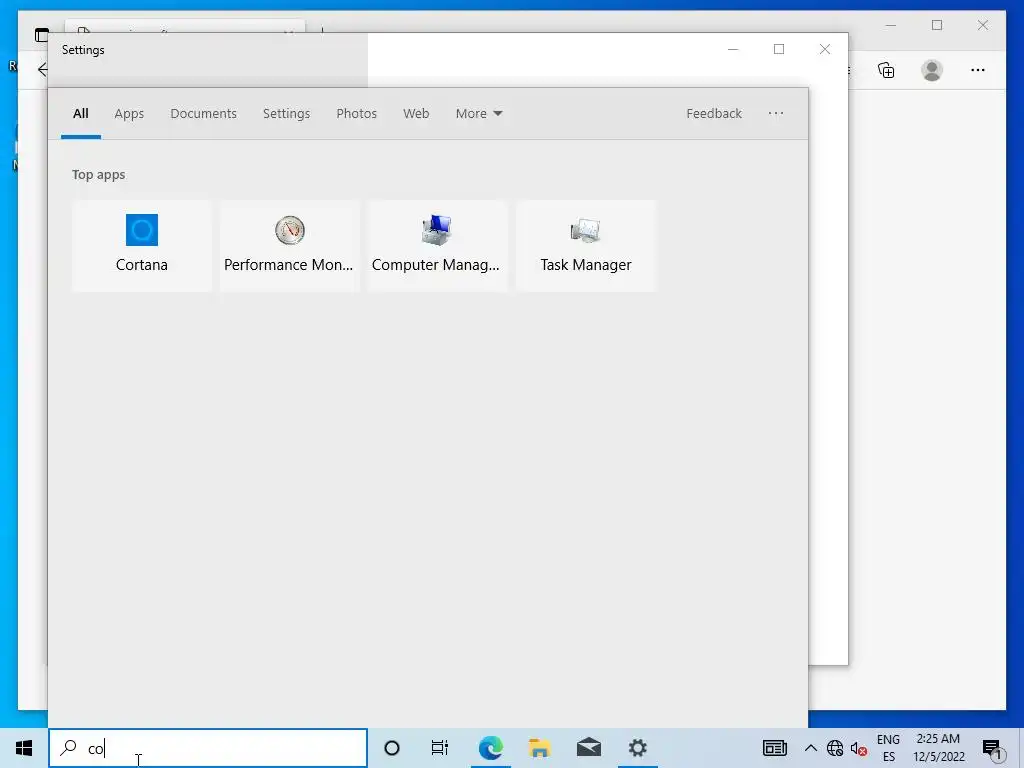Open the ENG ES language switcher
1024x768 pixels.
click(888, 748)
